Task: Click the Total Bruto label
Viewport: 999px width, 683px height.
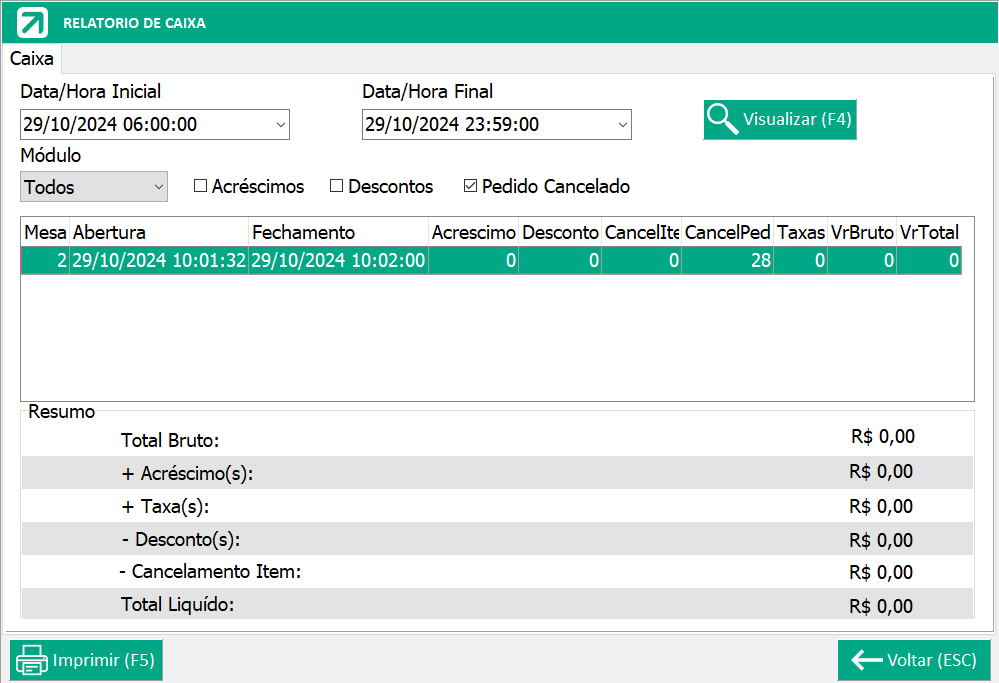Action: pos(170,440)
